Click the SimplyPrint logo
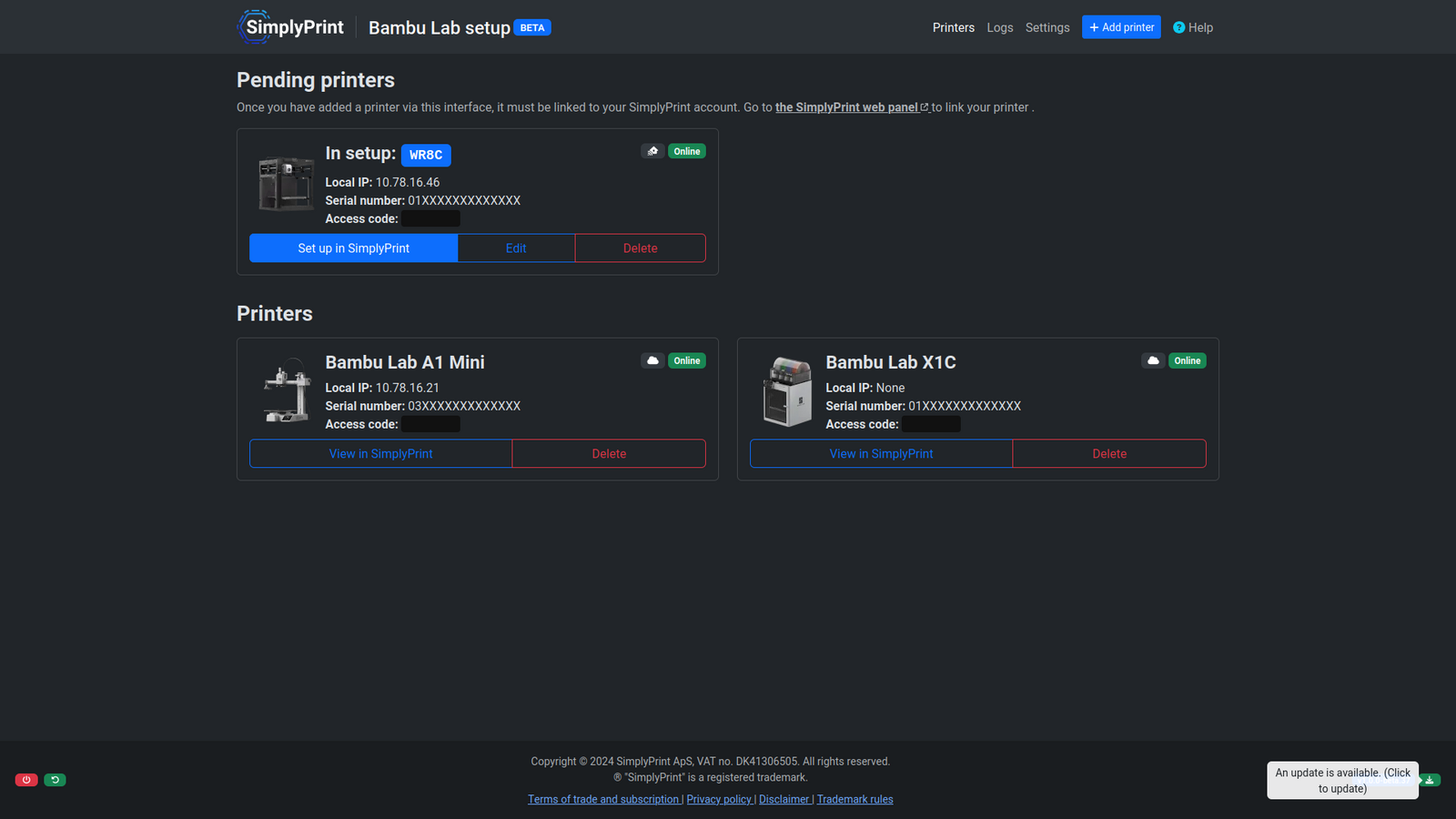This screenshot has height=819, width=1456. pos(290,27)
